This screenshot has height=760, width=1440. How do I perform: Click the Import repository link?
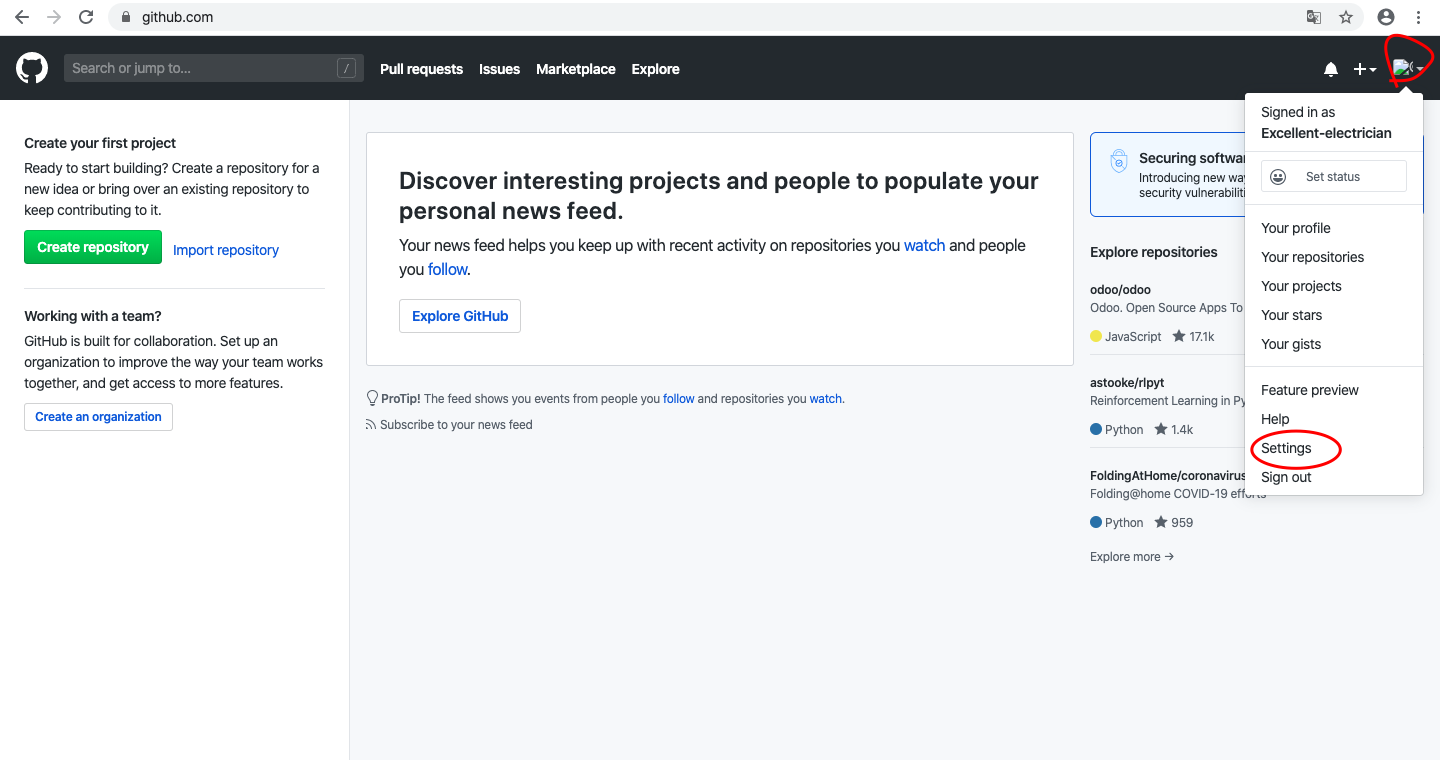[x=226, y=250]
